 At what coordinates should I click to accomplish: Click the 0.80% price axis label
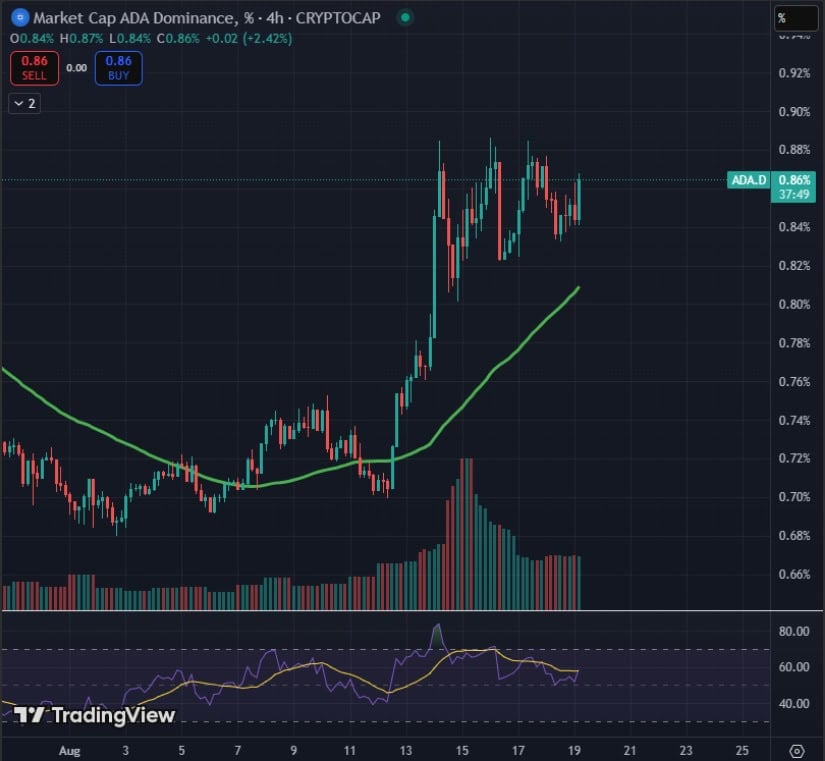pos(794,304)
